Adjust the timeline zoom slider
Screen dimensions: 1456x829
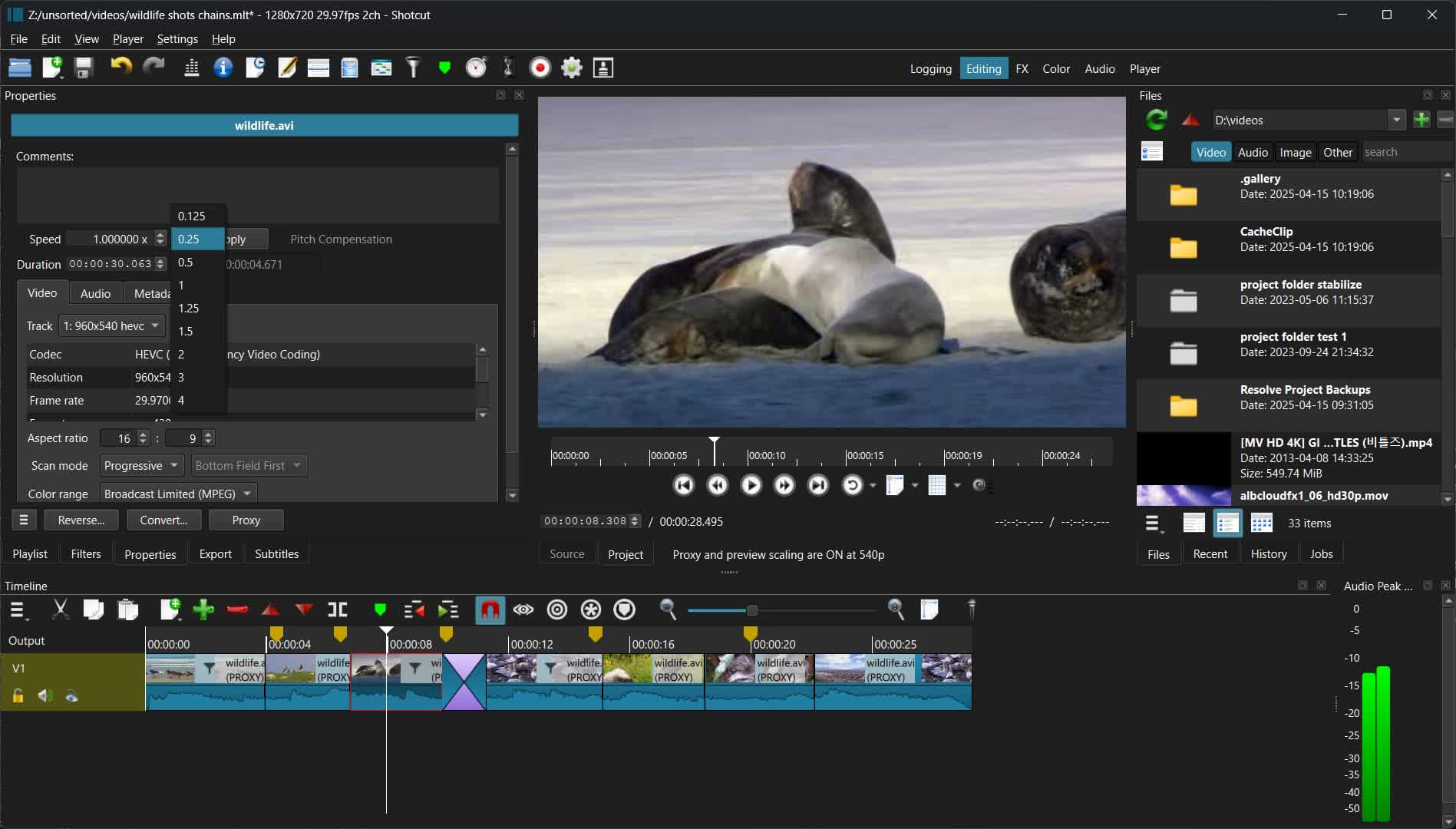752,610
